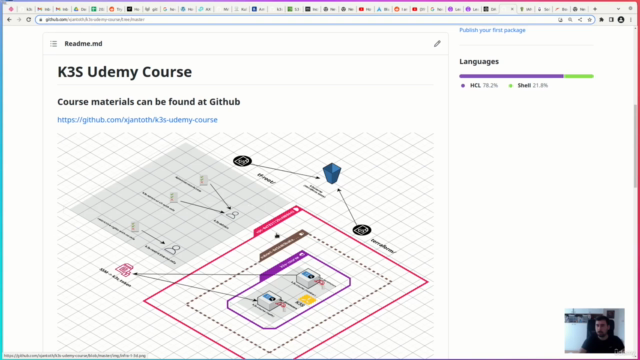
Task: Click the K3S Udemy Course heading
Action: [x=124, y=72]
